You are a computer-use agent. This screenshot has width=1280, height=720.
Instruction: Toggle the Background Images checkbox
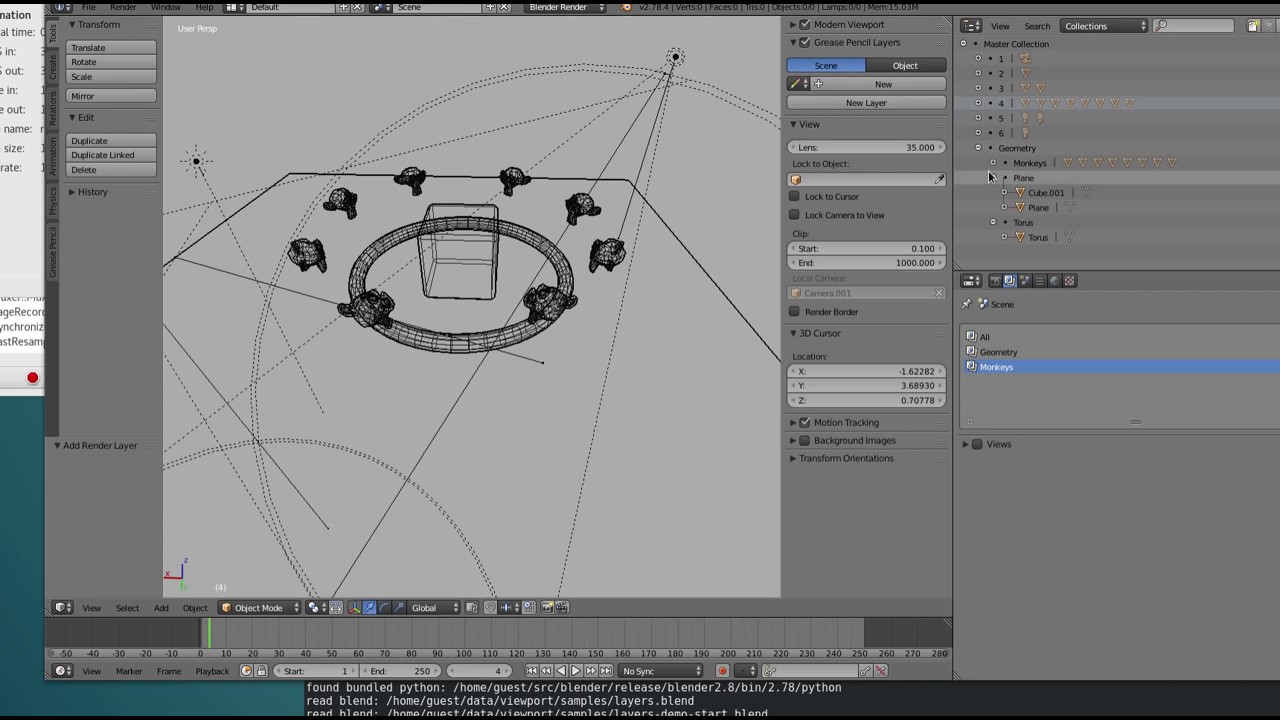coord(805,441)
